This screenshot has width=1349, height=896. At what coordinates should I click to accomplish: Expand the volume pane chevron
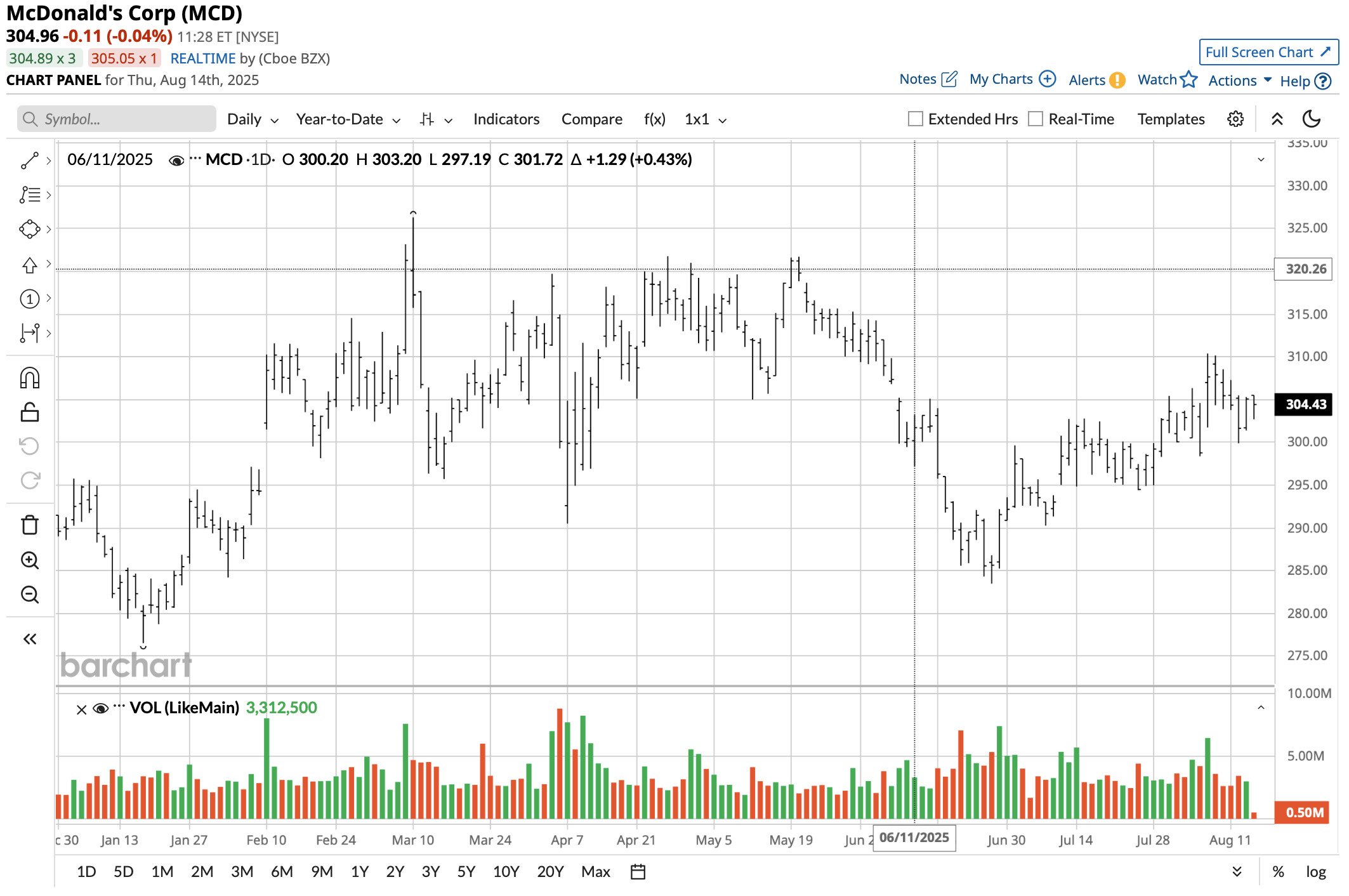click(x=1261, y=708)
